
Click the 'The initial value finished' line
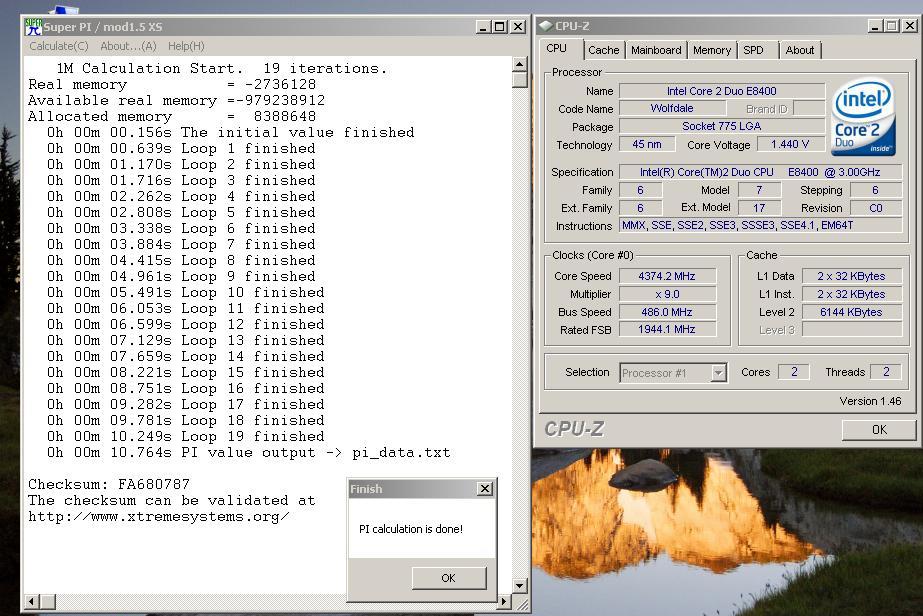[231, 133]
